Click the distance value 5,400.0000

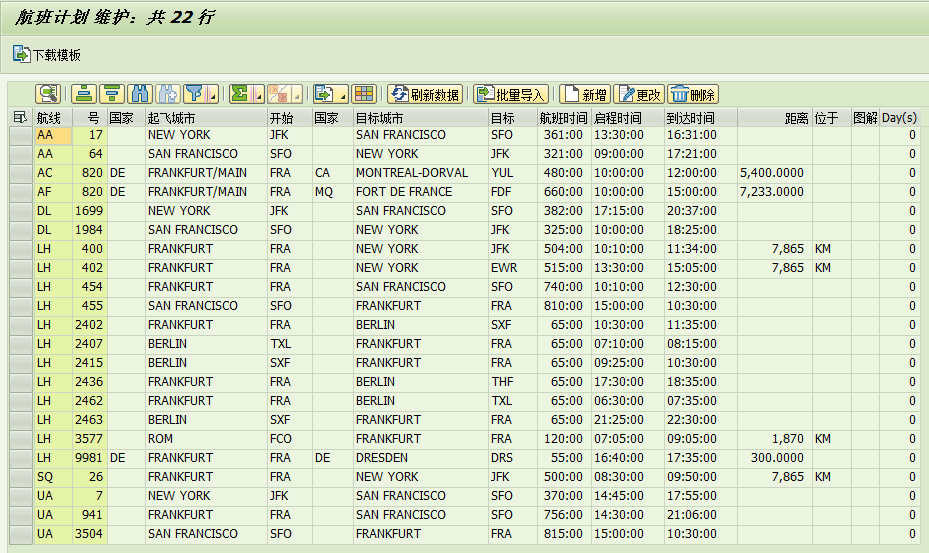(x=774, y=173)
